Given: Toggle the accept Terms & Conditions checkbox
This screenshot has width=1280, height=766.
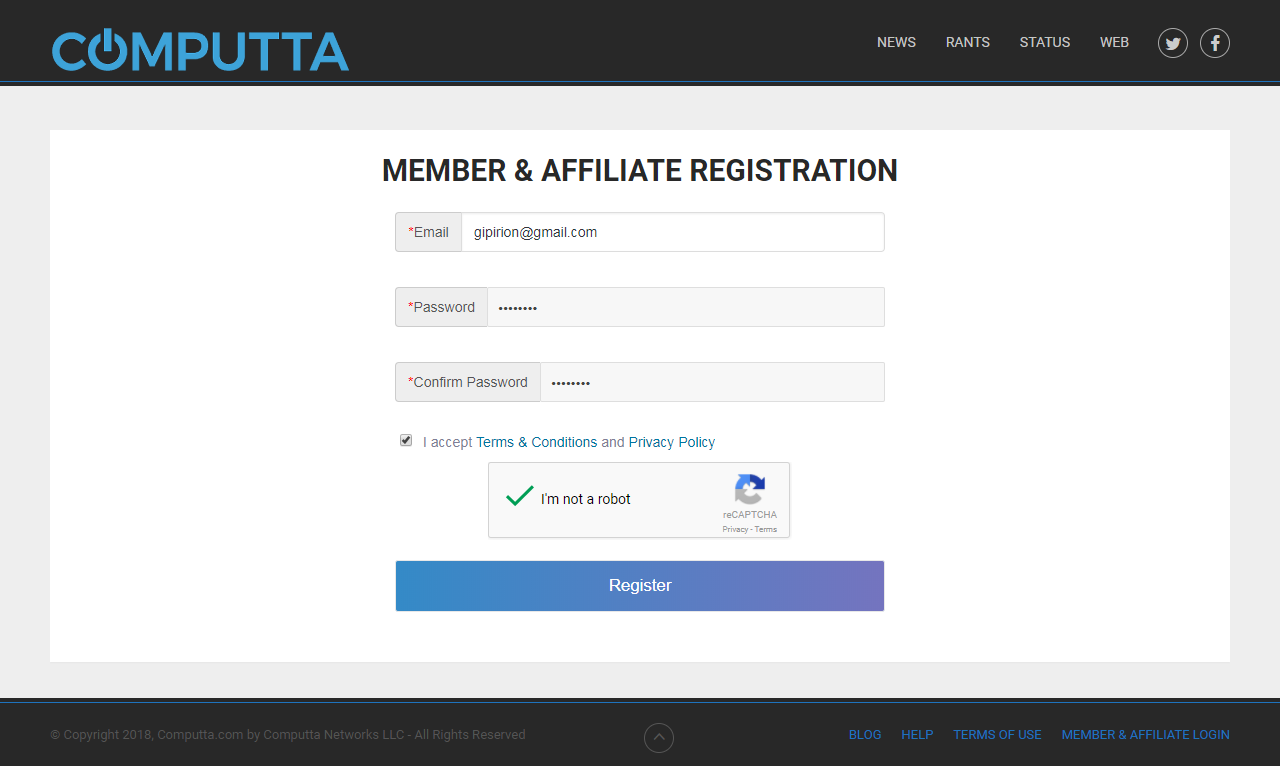Looking at the screenshot, I should coord(406,440).
